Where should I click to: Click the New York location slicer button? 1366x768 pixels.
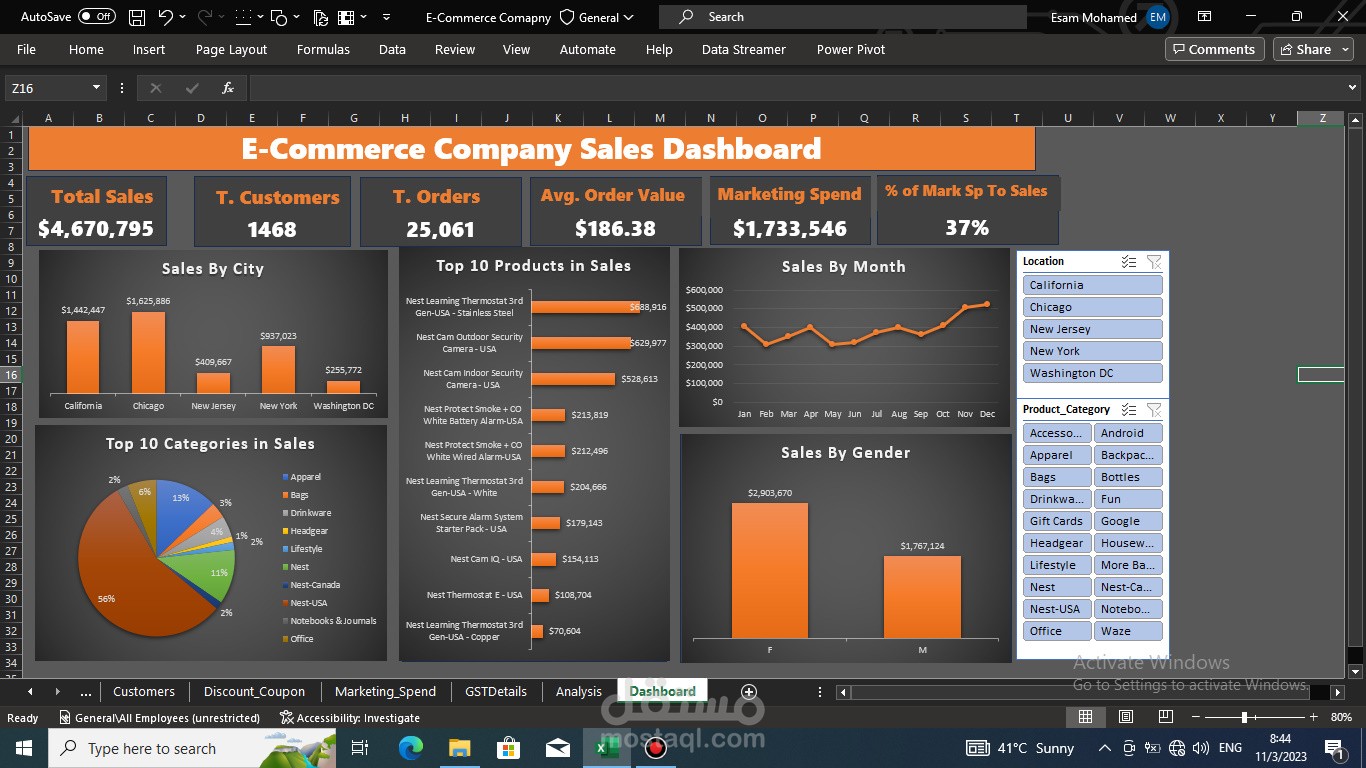pyautogui.click(x=1092, y=351)
